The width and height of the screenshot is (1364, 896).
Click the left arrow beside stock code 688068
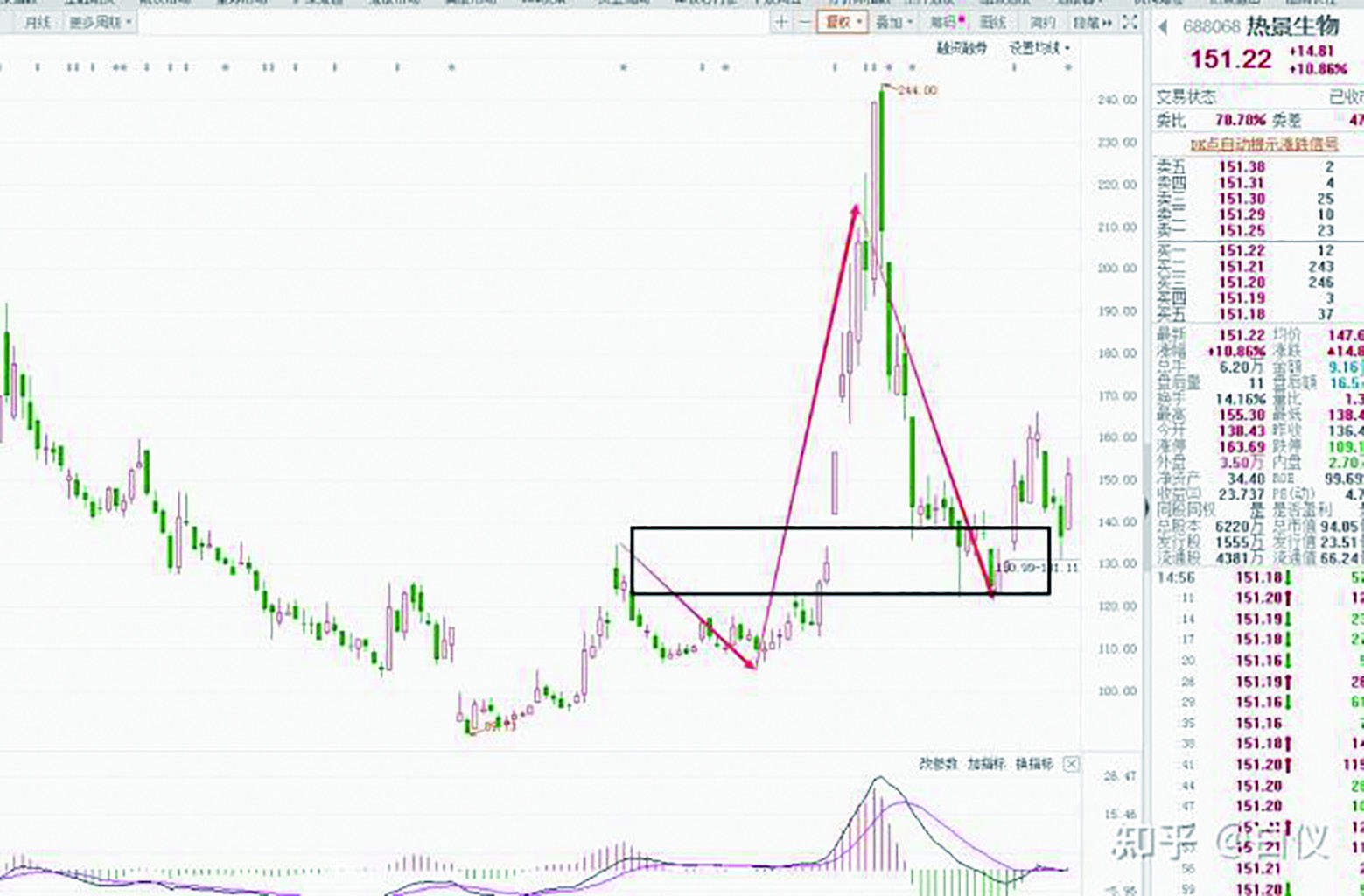(1163, 27)
